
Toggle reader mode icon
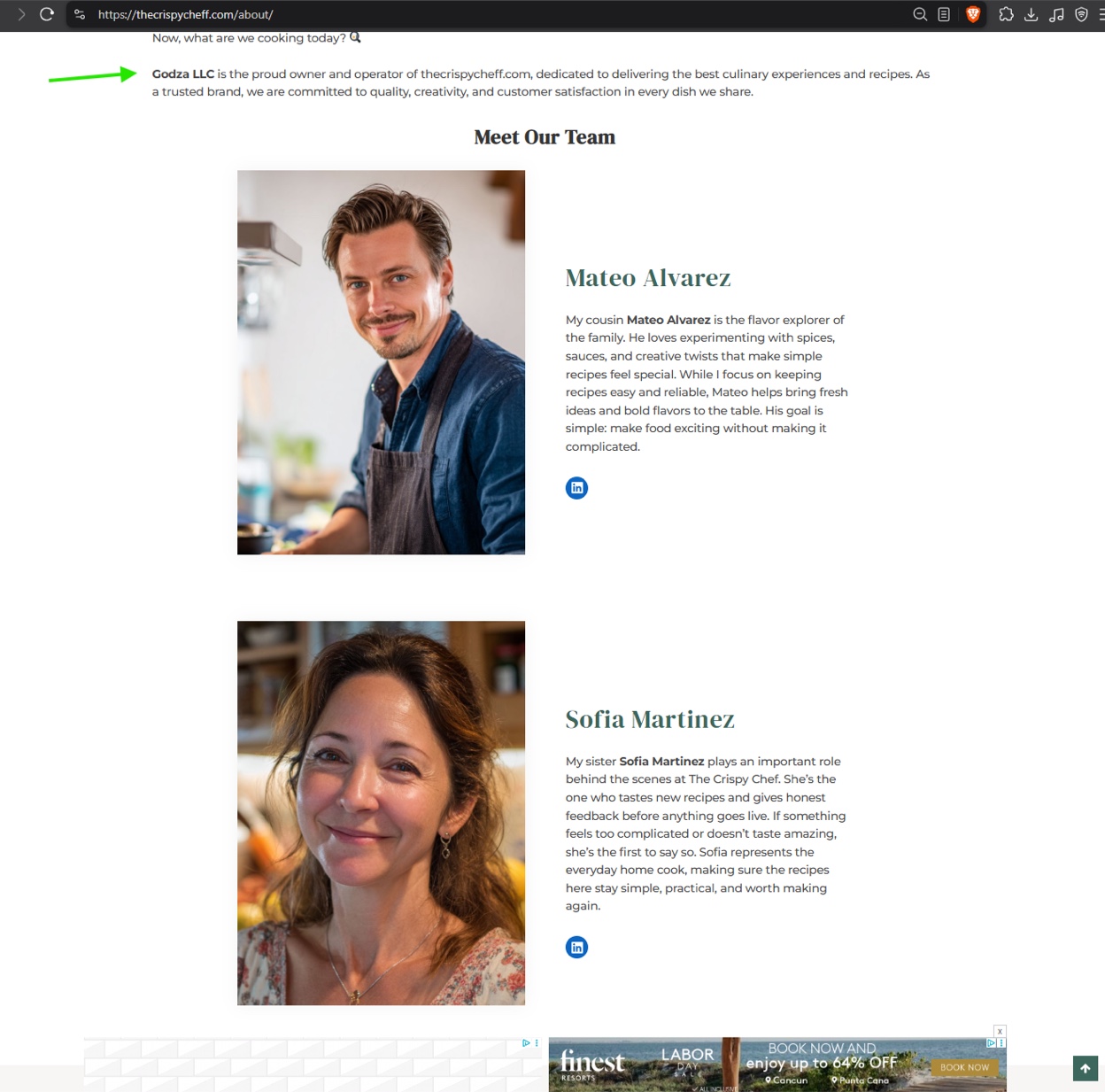(x=944, y=14)
